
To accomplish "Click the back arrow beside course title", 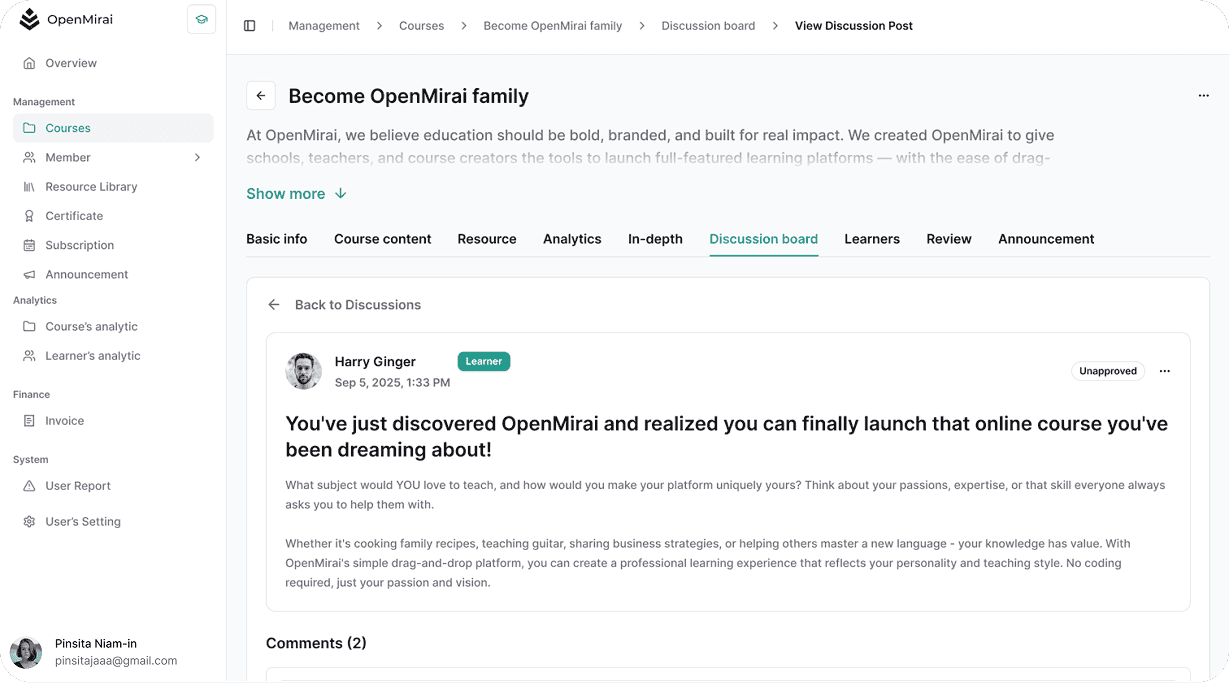I will [261, 96].
